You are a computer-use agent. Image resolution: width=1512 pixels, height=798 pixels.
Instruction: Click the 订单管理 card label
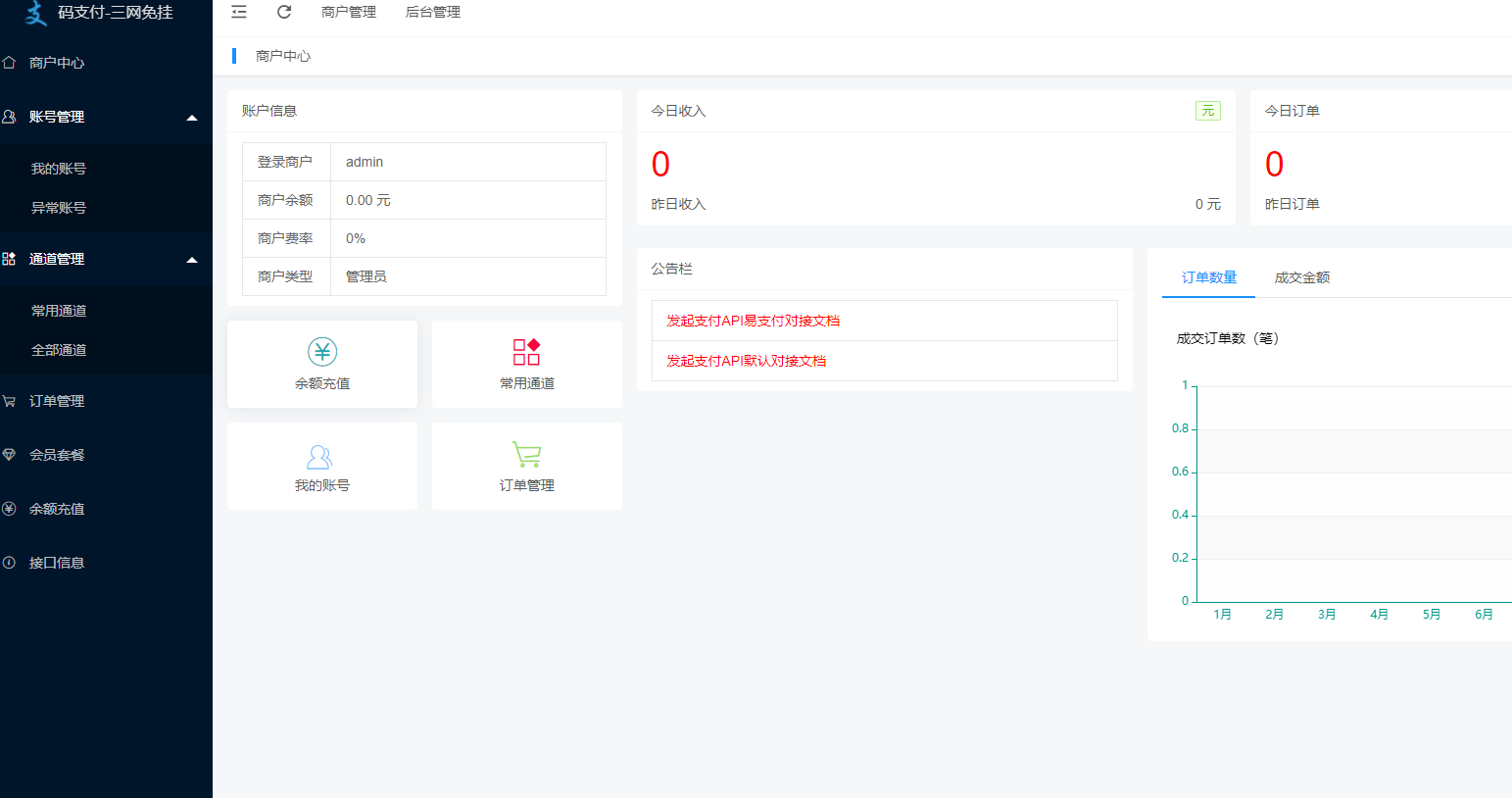[527, 485]
